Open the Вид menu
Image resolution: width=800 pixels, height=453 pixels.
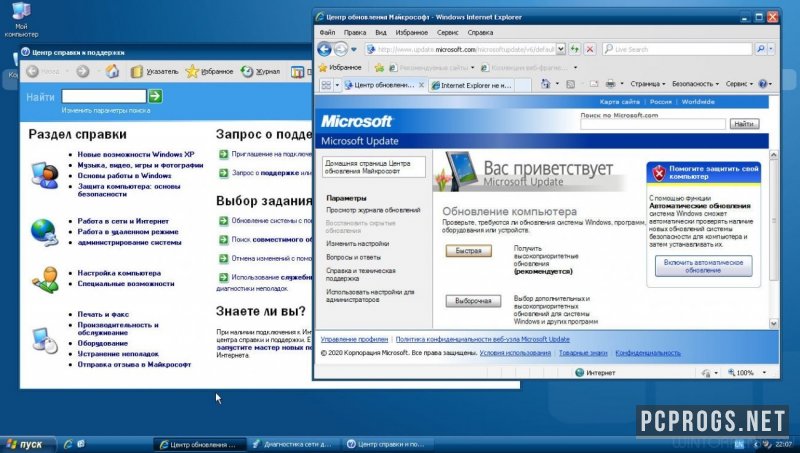click(381, 32)
